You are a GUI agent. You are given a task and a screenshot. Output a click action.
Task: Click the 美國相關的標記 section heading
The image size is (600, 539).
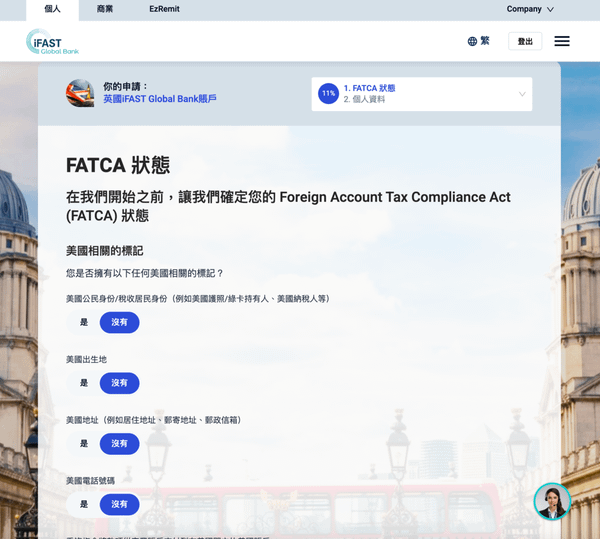tap(104, 251)
